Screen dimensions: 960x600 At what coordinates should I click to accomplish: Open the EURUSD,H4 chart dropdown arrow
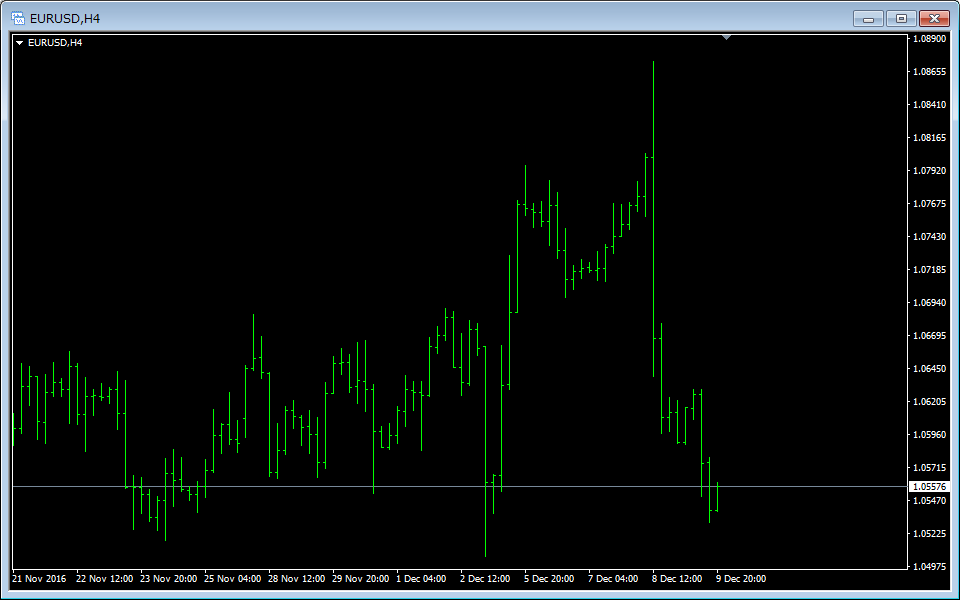pyautogui.click(x=20, y=43)
